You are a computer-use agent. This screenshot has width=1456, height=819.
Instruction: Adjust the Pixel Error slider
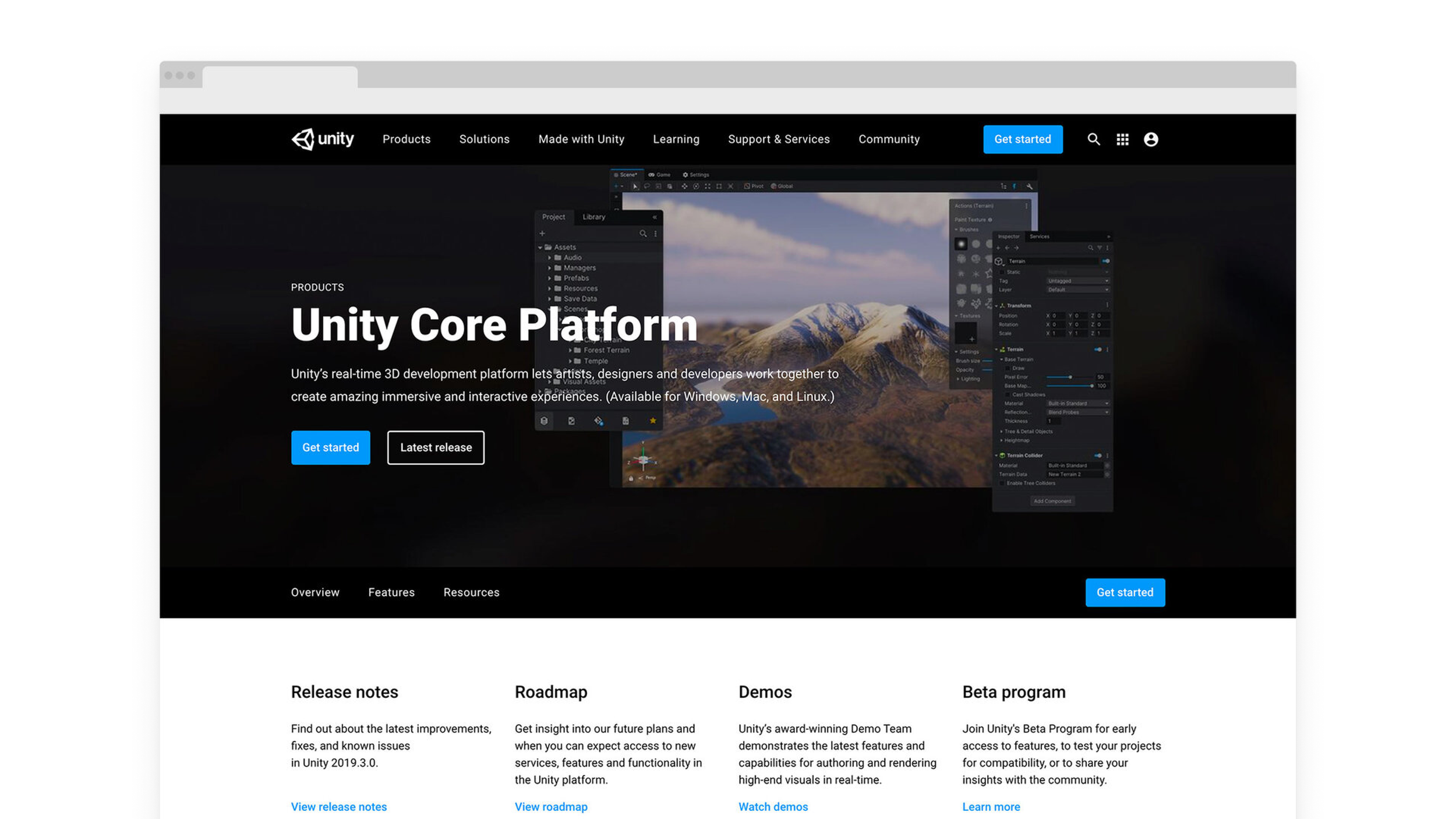(1070, 377)
